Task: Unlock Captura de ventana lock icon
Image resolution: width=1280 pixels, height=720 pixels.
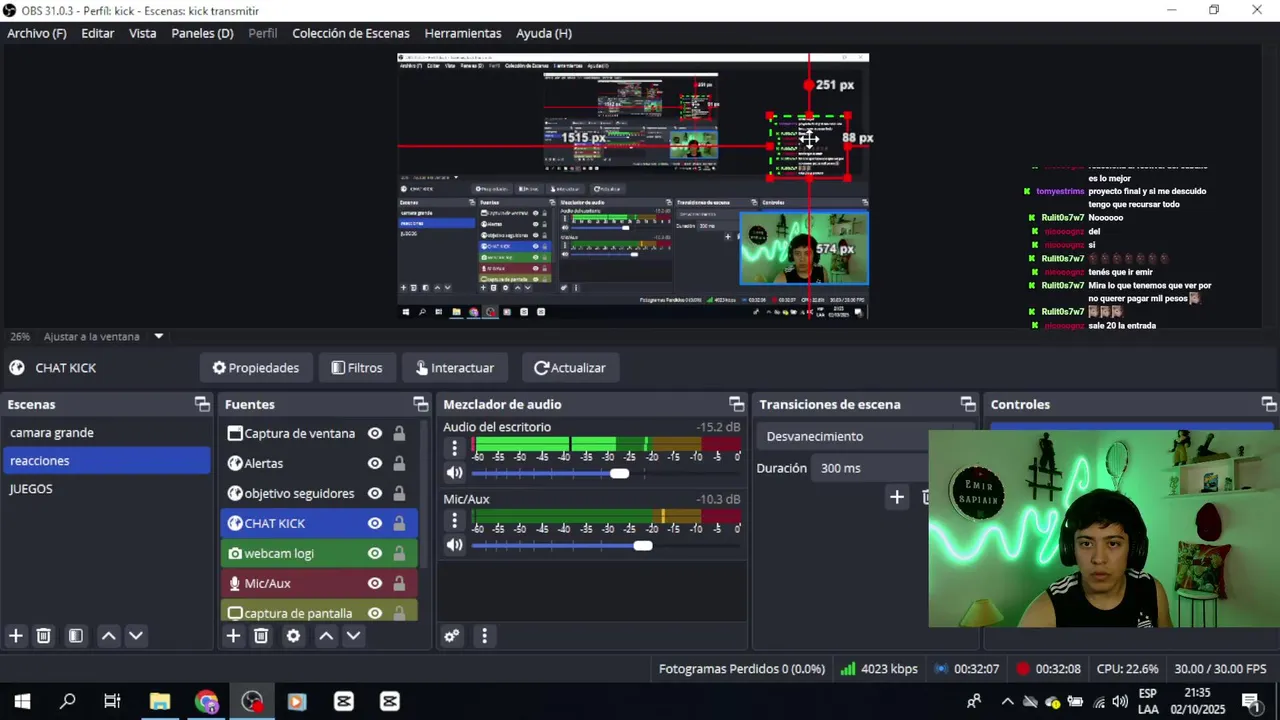Action: pos(399,433)
